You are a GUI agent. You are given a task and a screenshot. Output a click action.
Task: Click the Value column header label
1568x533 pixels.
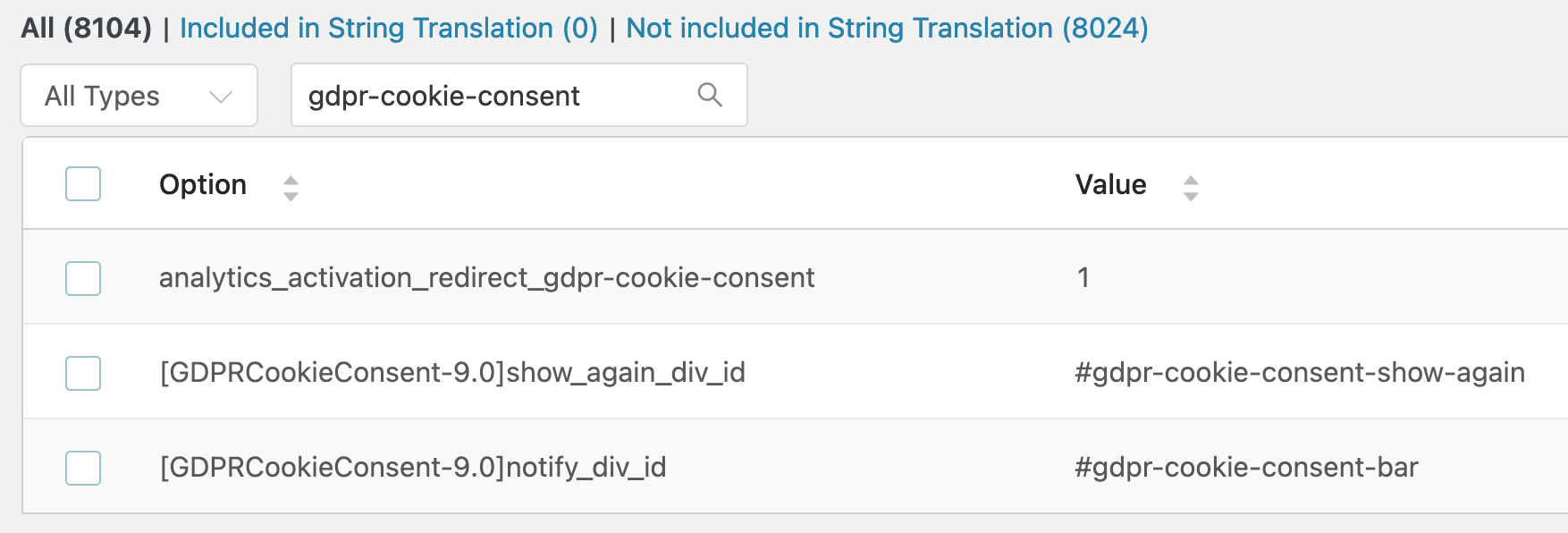click(1110, 184)
